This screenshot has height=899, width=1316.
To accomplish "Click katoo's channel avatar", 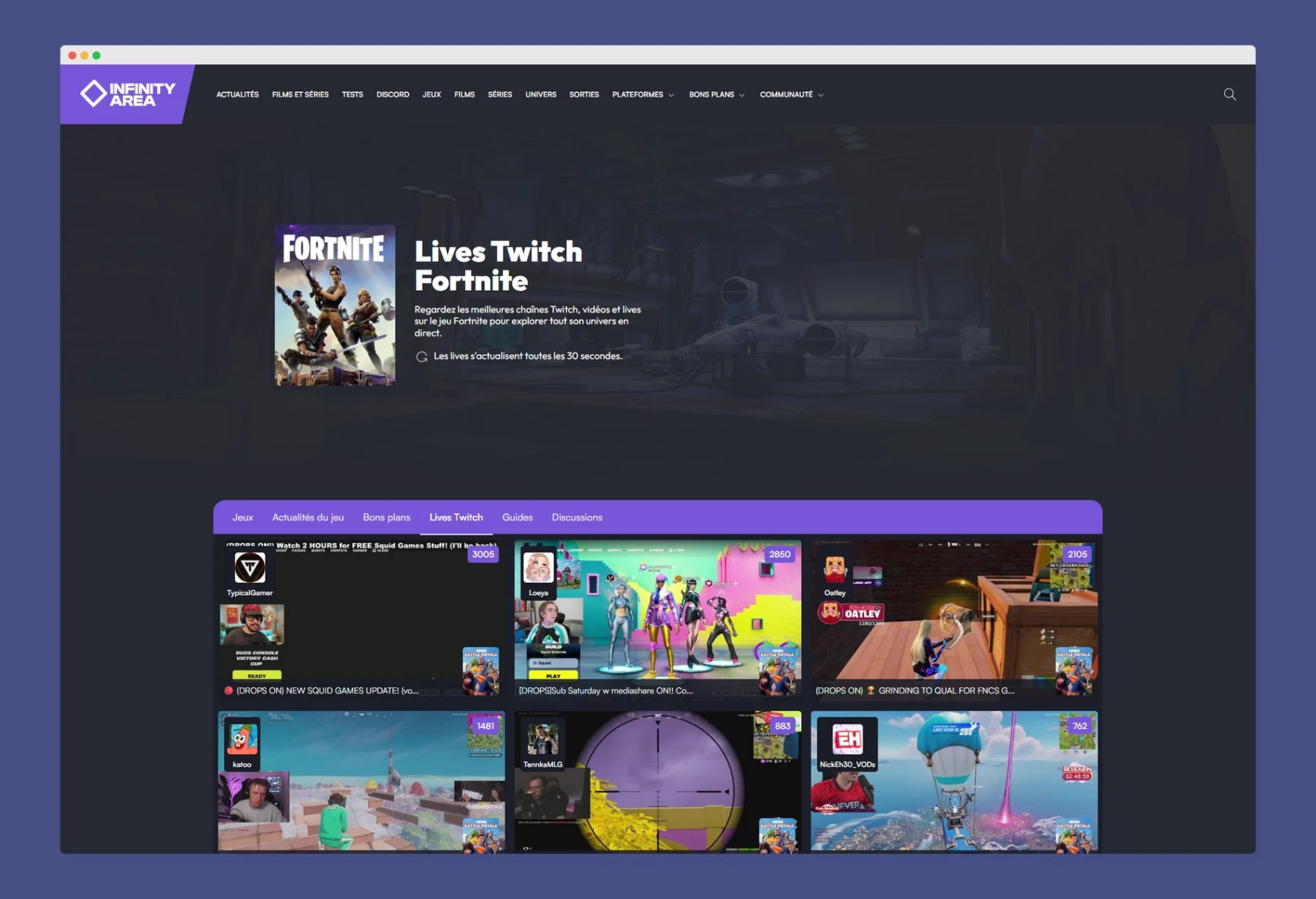I will [x=242, y=740].
